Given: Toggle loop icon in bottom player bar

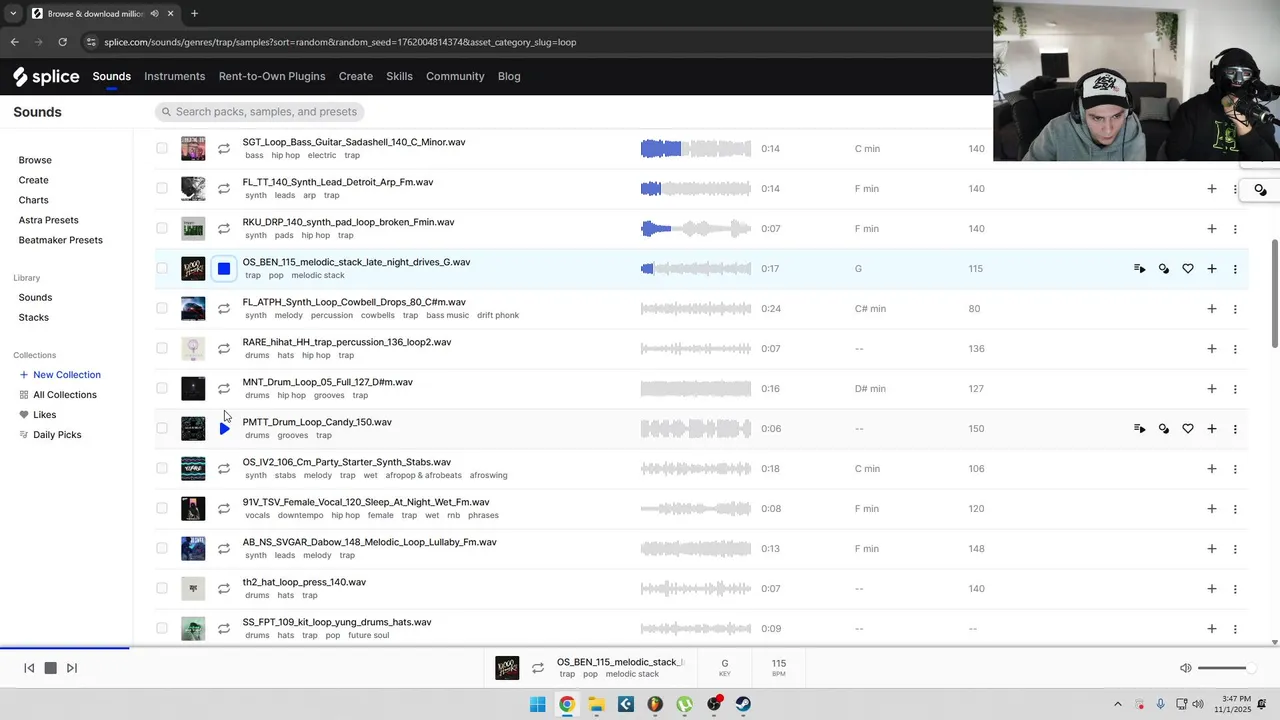Looking at the screenshot, I should pos(538,668).
